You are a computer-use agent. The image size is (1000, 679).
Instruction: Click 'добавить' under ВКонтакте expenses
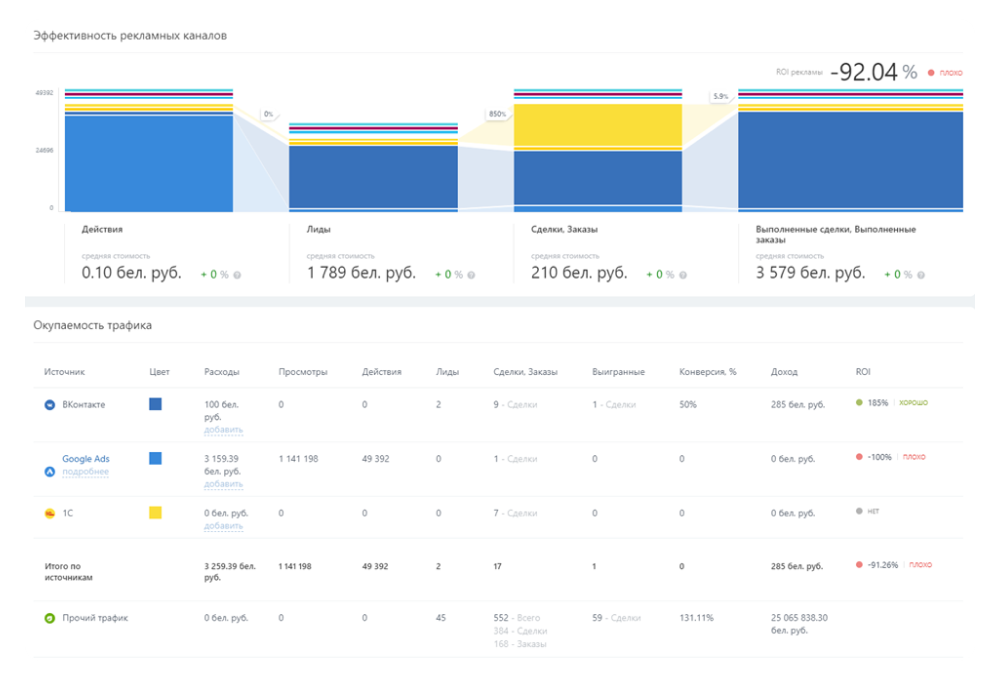click(x=223, y=430)
